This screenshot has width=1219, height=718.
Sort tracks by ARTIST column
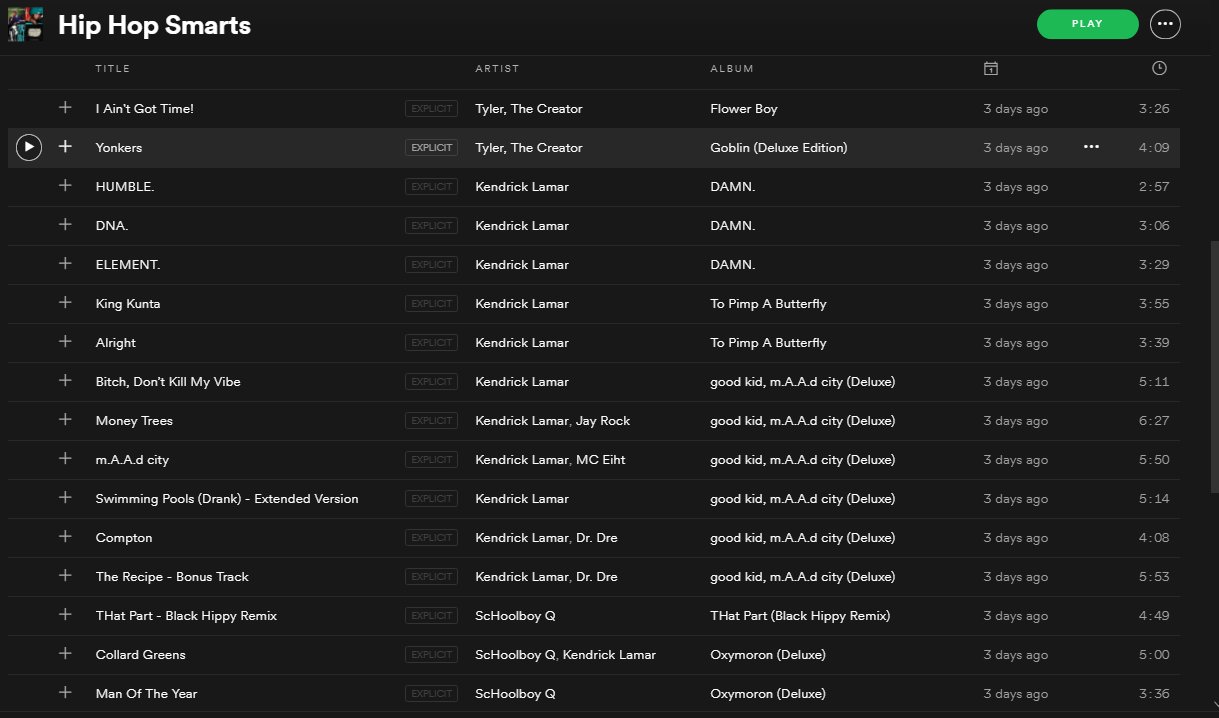[497, 69]
